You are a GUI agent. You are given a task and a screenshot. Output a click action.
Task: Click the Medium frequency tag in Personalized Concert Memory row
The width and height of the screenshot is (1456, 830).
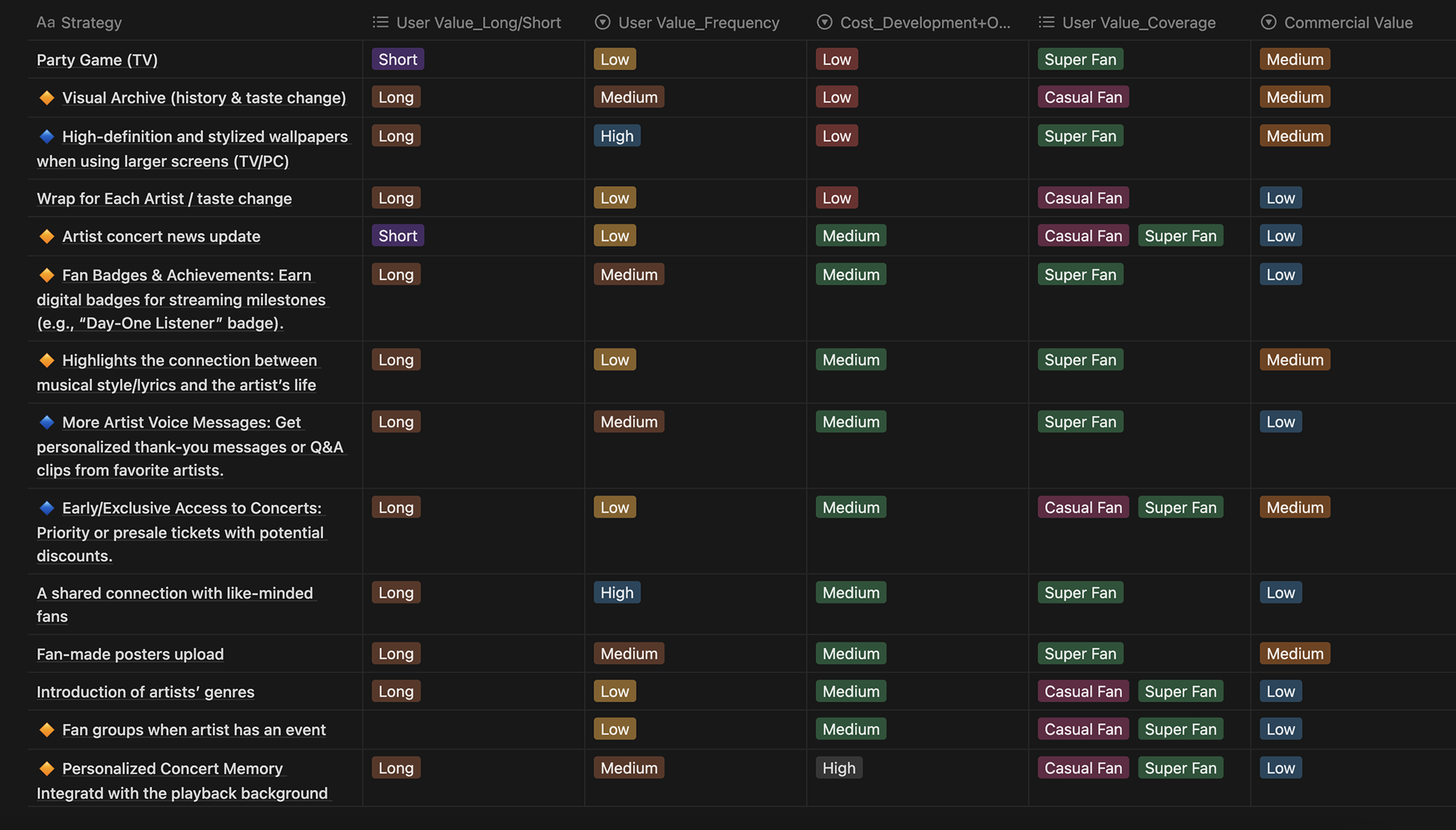(x=629, y=768)
